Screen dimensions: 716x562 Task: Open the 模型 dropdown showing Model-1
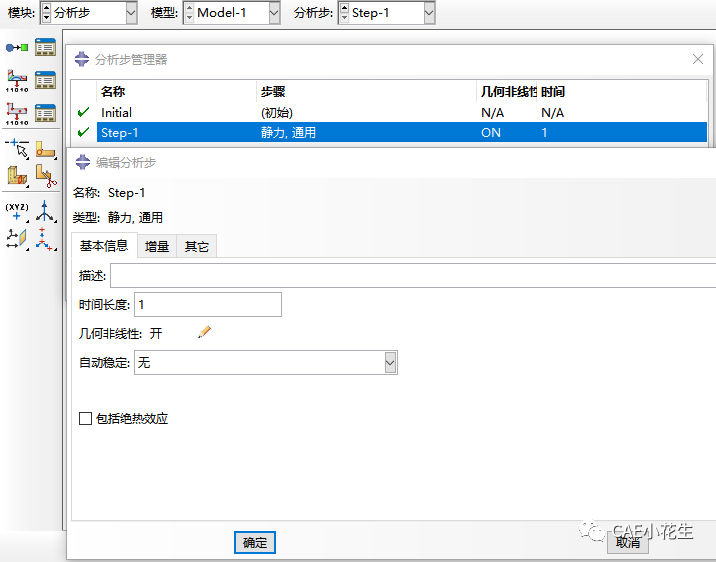pos(274,13)
